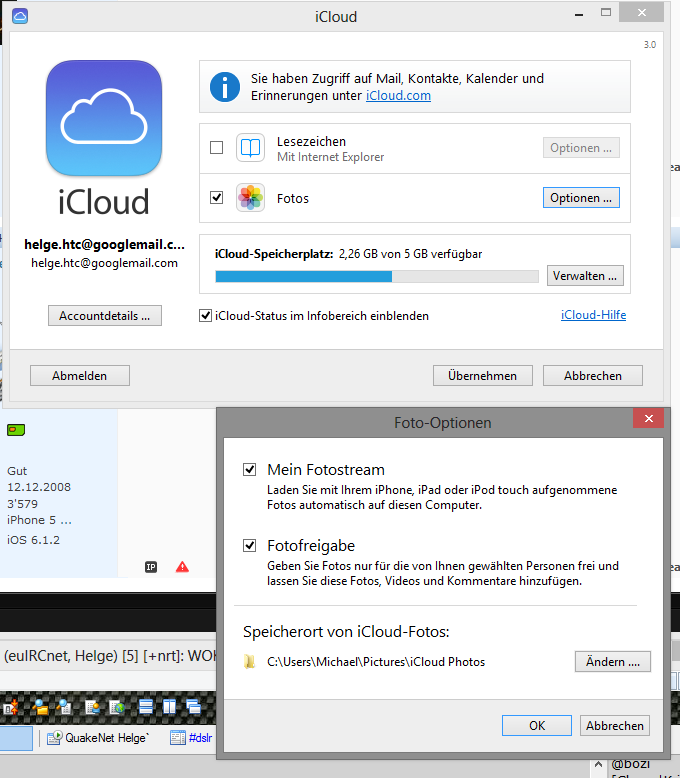The width and height of the screenshot is (680, 778).
Task: Click the "iPhone 5 ..." text in the sidebar
Action: (39, 520)
